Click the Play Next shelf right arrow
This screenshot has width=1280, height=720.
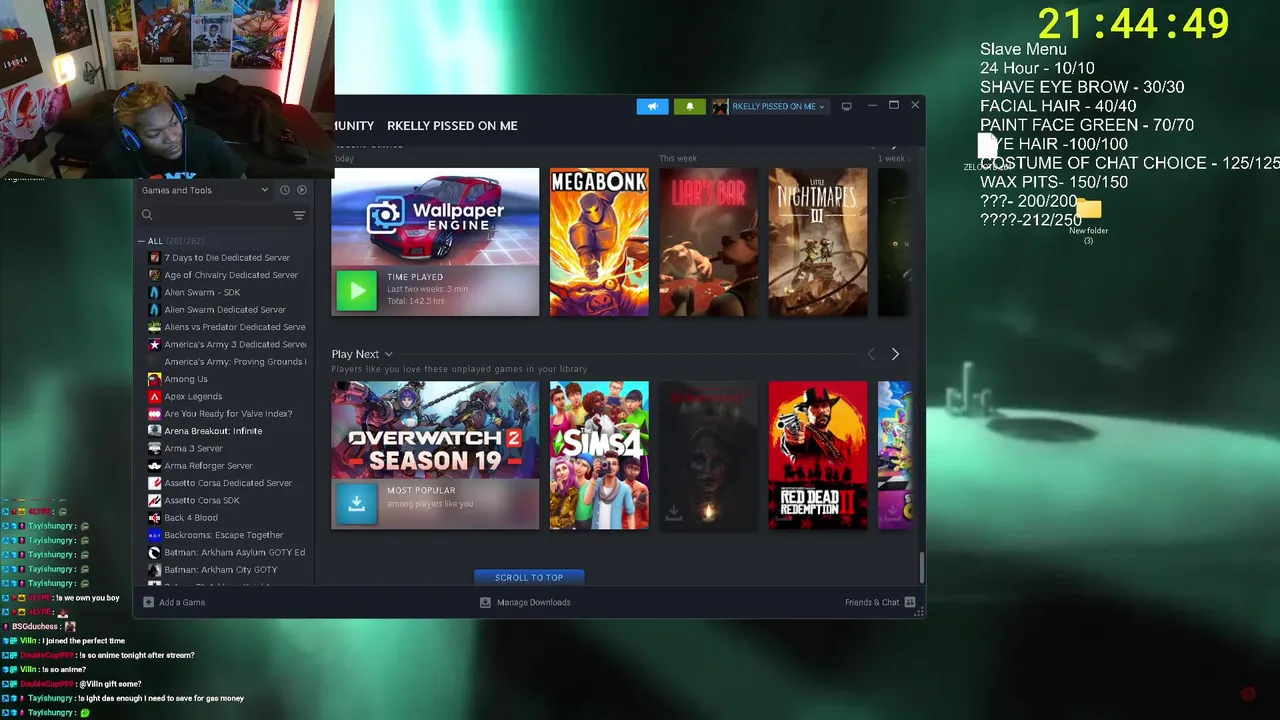click(895, 354)
